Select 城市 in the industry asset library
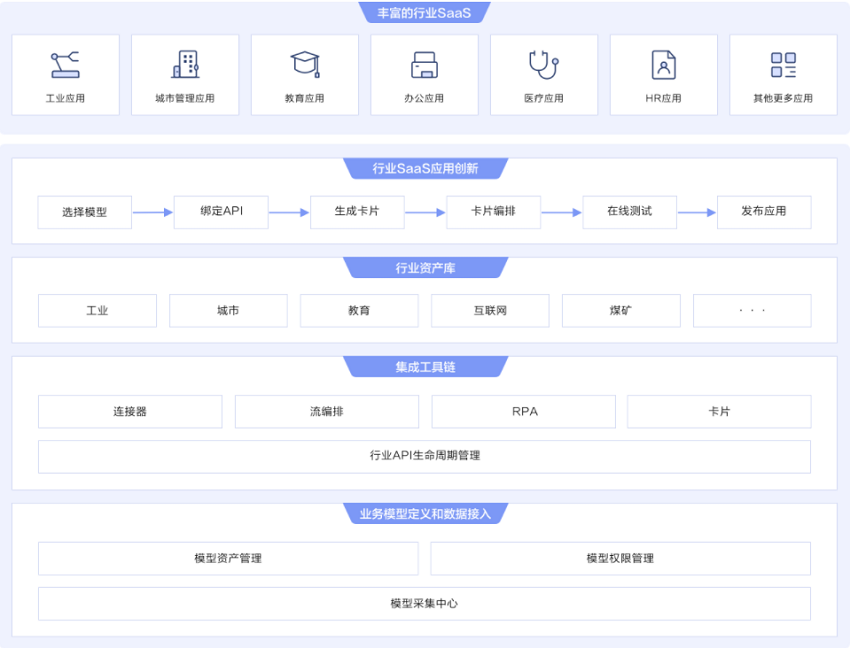 click(228, 311)
